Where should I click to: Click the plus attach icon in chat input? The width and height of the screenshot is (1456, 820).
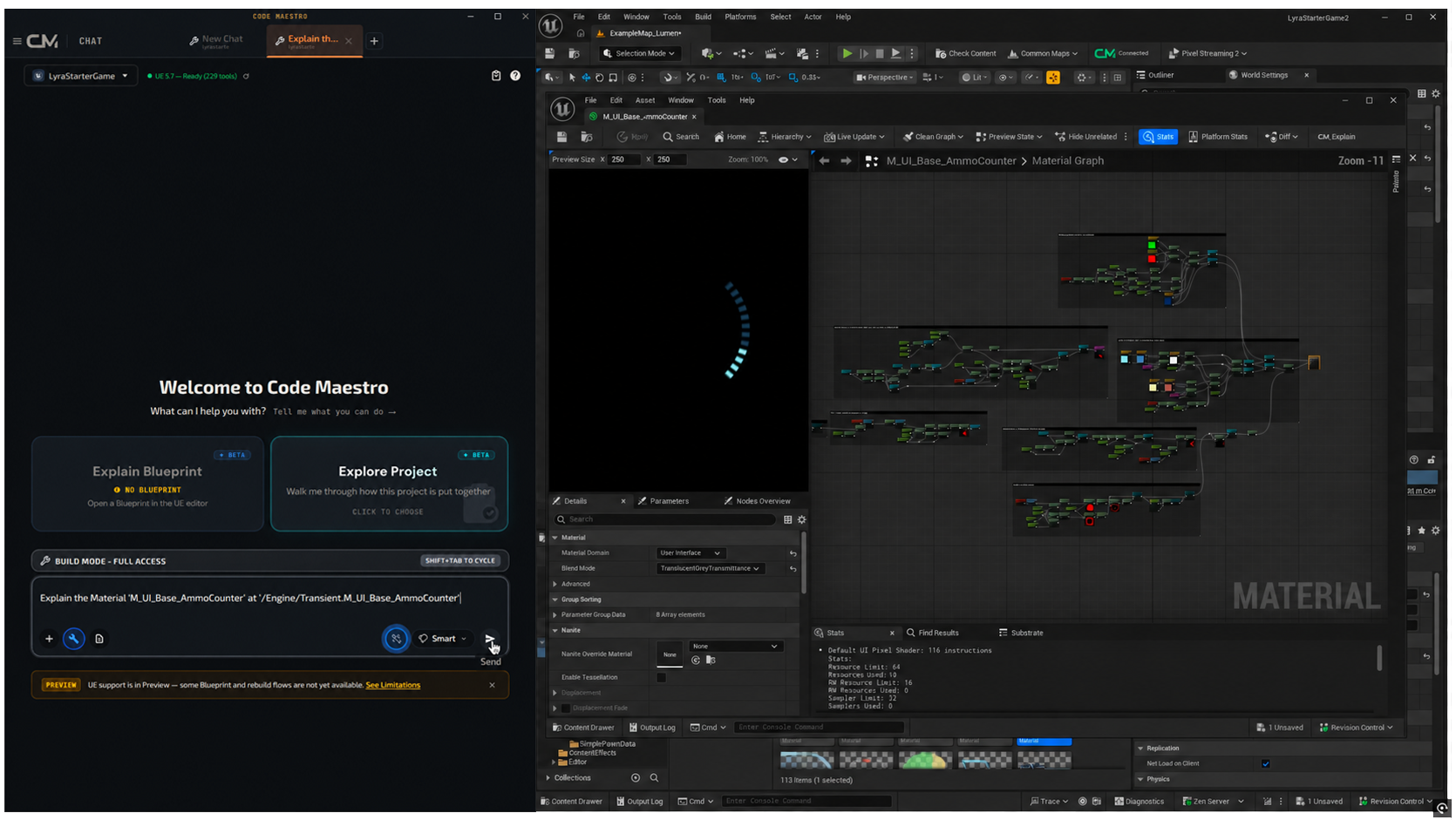(49, 639)
